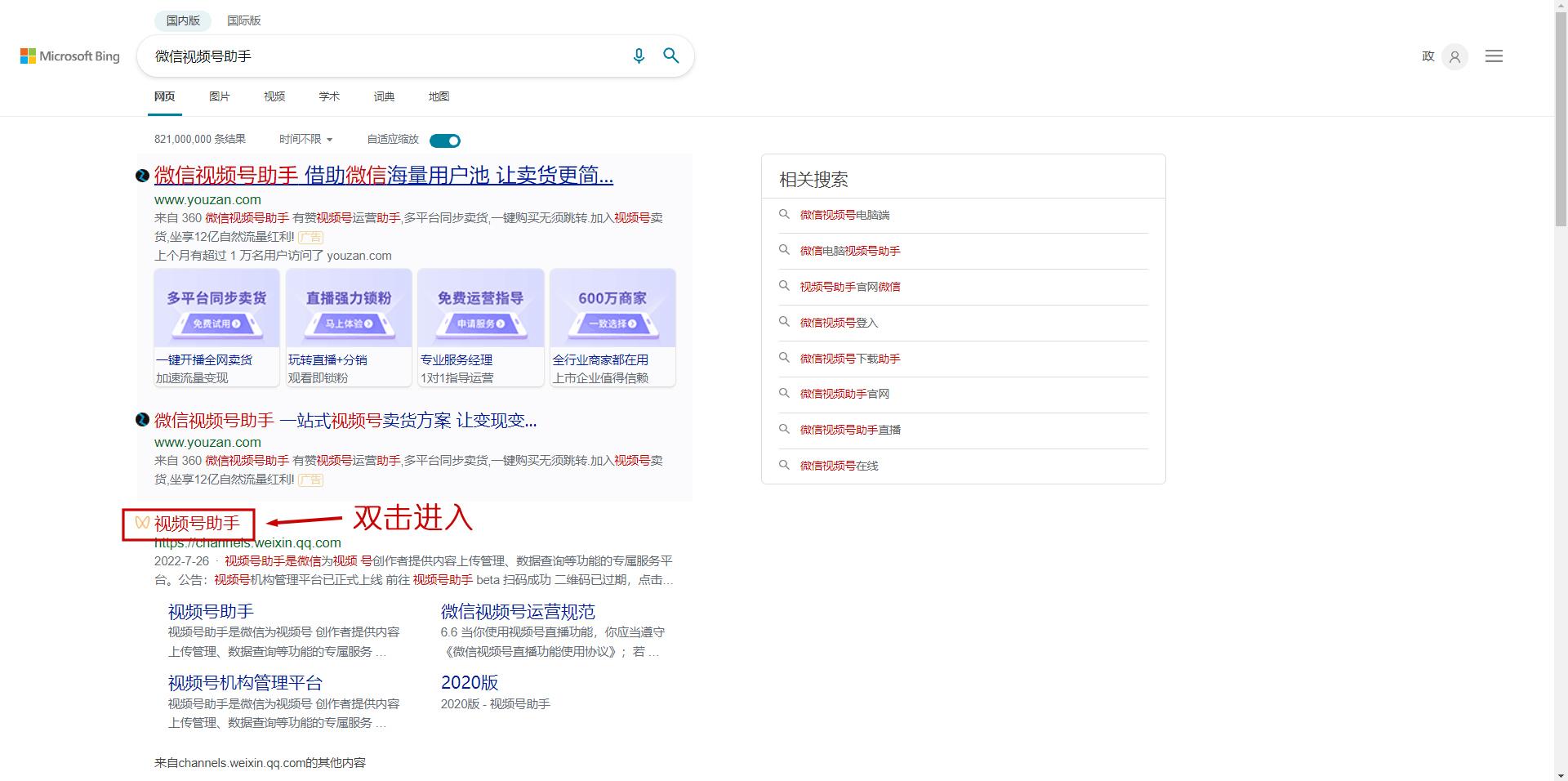The height and width of the screenshot is (781, 1568).
Task: Click the www.youzan.com URL of first ad
Action: 207,200
